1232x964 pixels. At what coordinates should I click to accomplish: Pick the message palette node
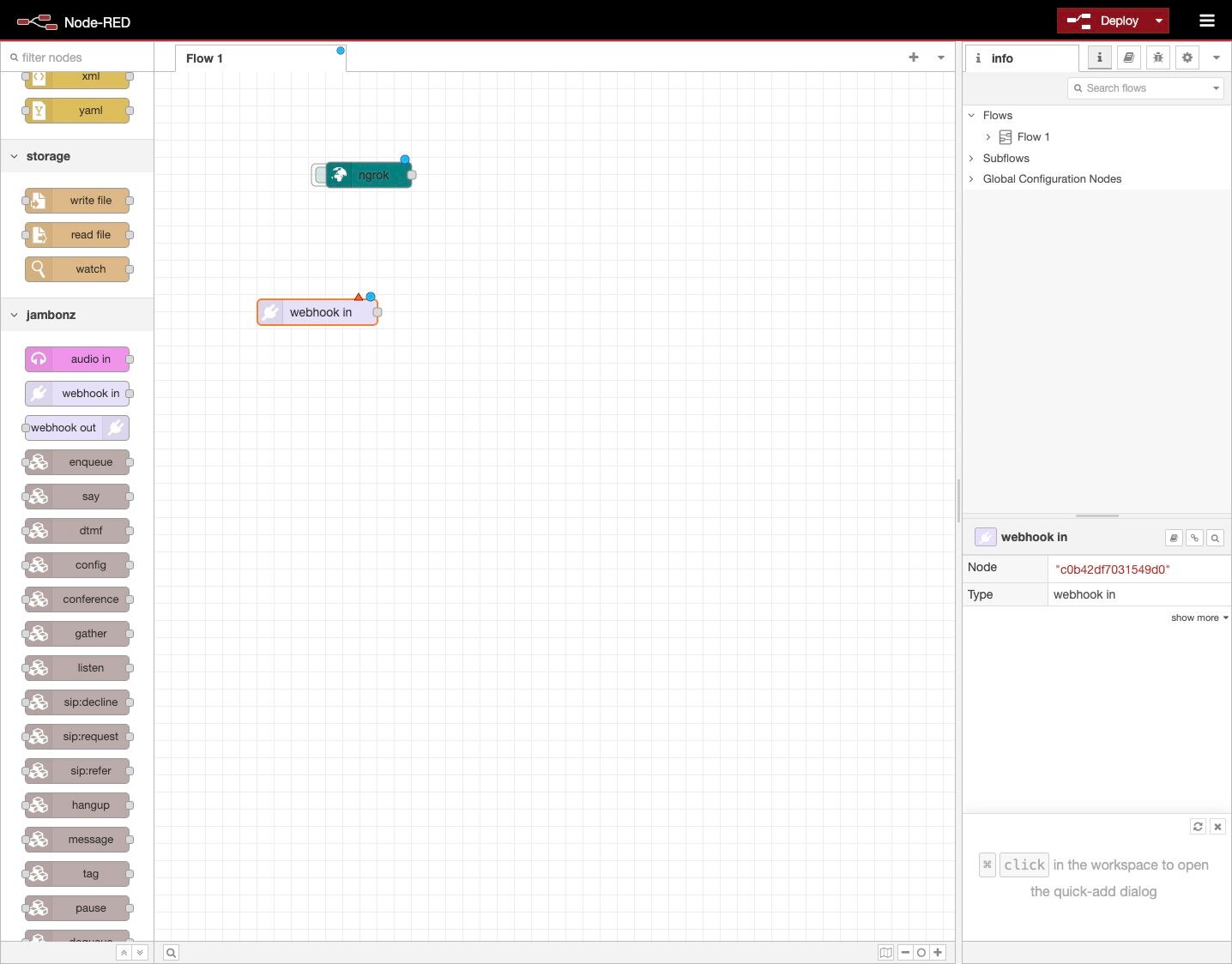(77, 840)
